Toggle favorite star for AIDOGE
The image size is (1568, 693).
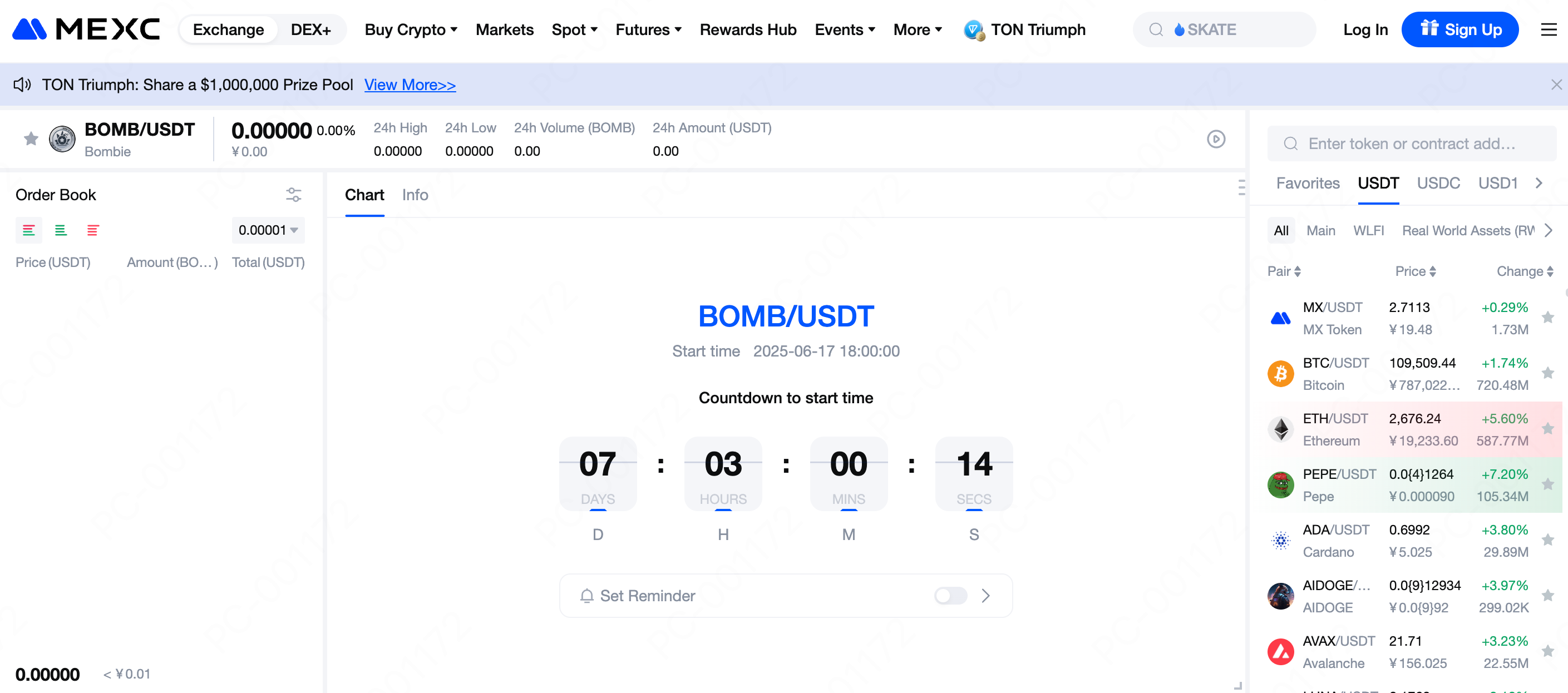coord(1547,596)
